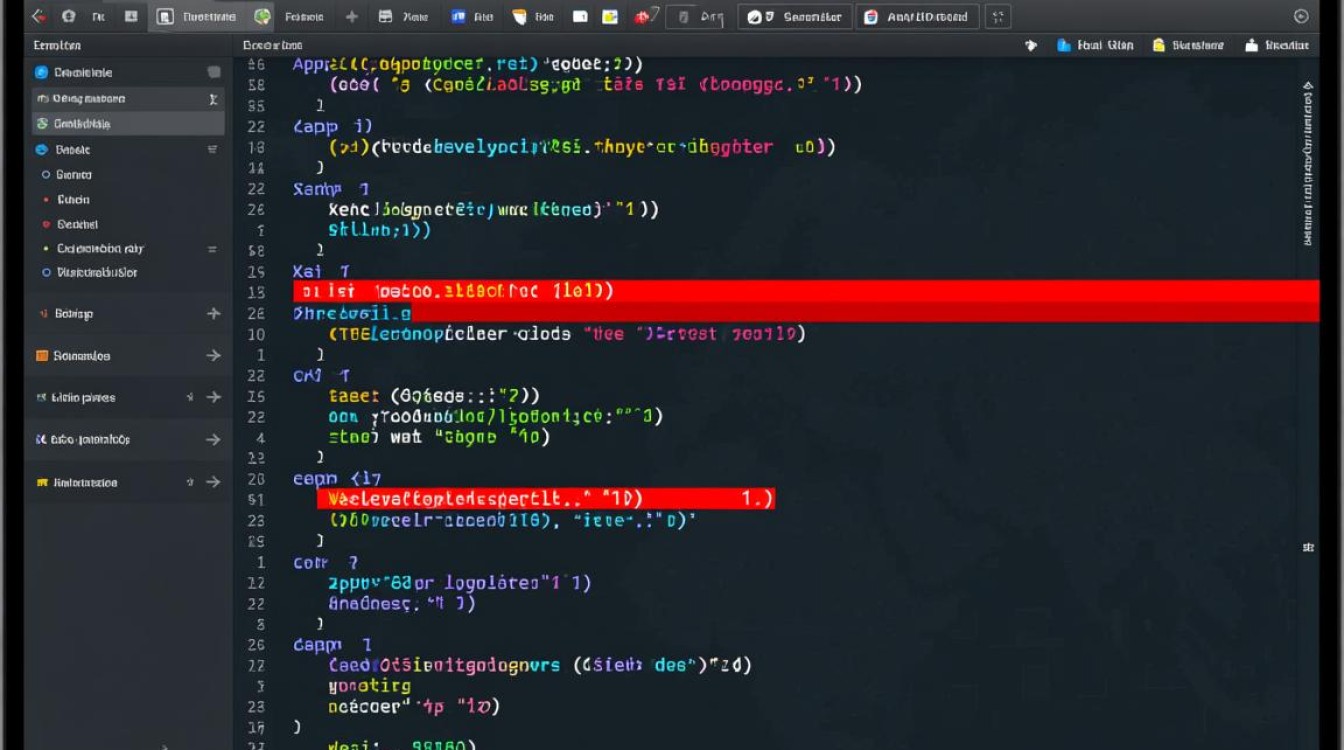Expand the bottom sidebar row with yellow icon
The width and height of the screenshot is (1344, 750).
pyautogui.click(x=213, y=482)
